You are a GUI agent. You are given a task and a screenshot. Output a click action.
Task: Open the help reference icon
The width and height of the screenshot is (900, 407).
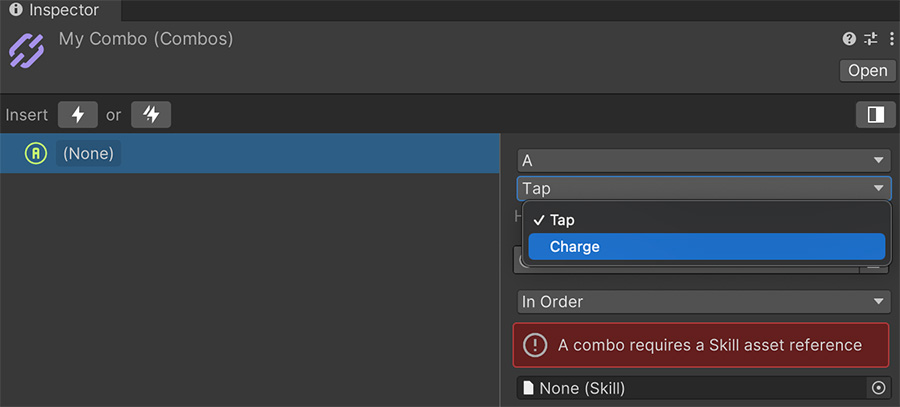[849, 39]
